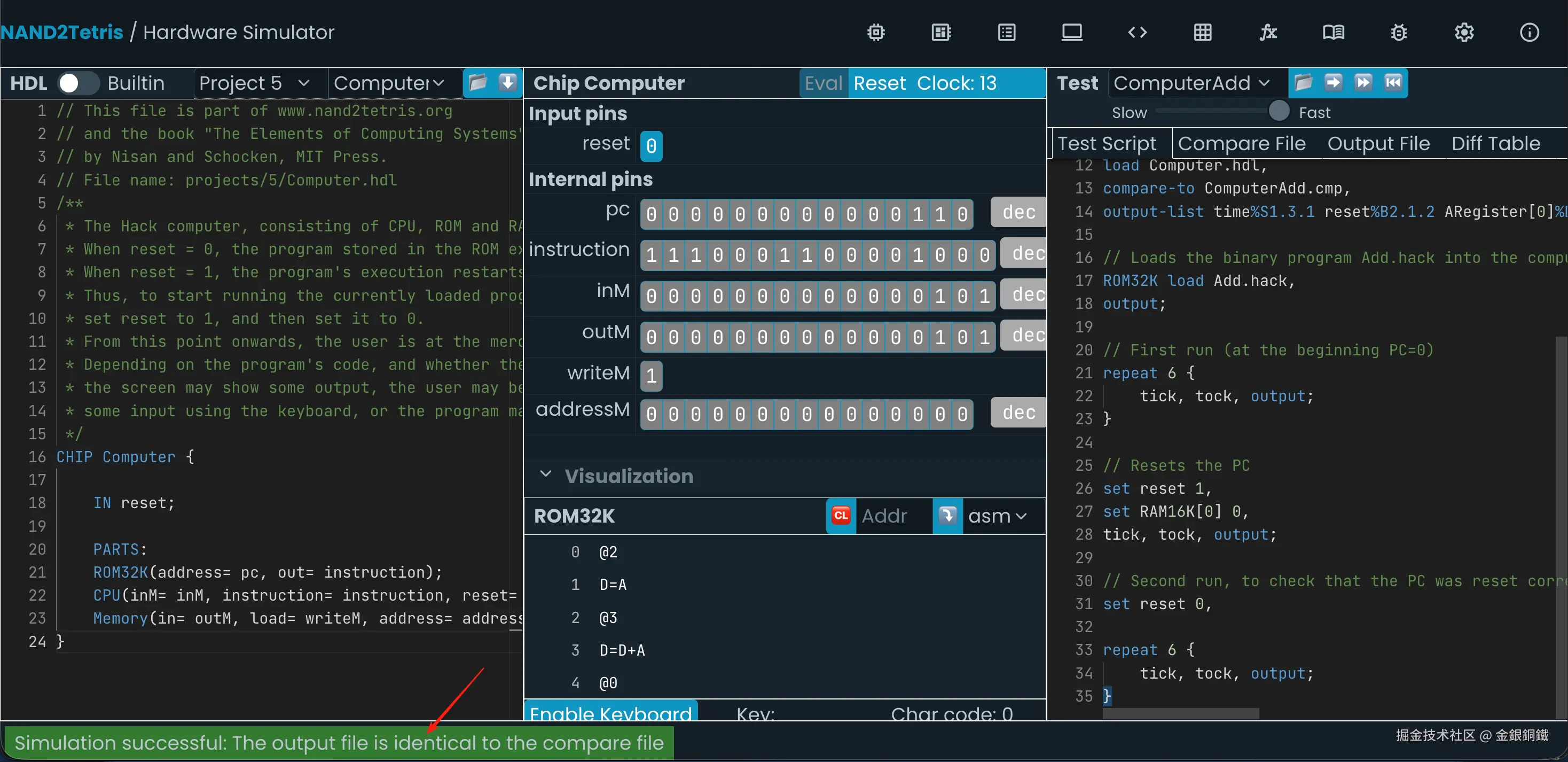Image resolution: width=1568 pixels, height=762 pixels.
Task: Open the fx utilities icon
Action: (x=1268, y=32)
